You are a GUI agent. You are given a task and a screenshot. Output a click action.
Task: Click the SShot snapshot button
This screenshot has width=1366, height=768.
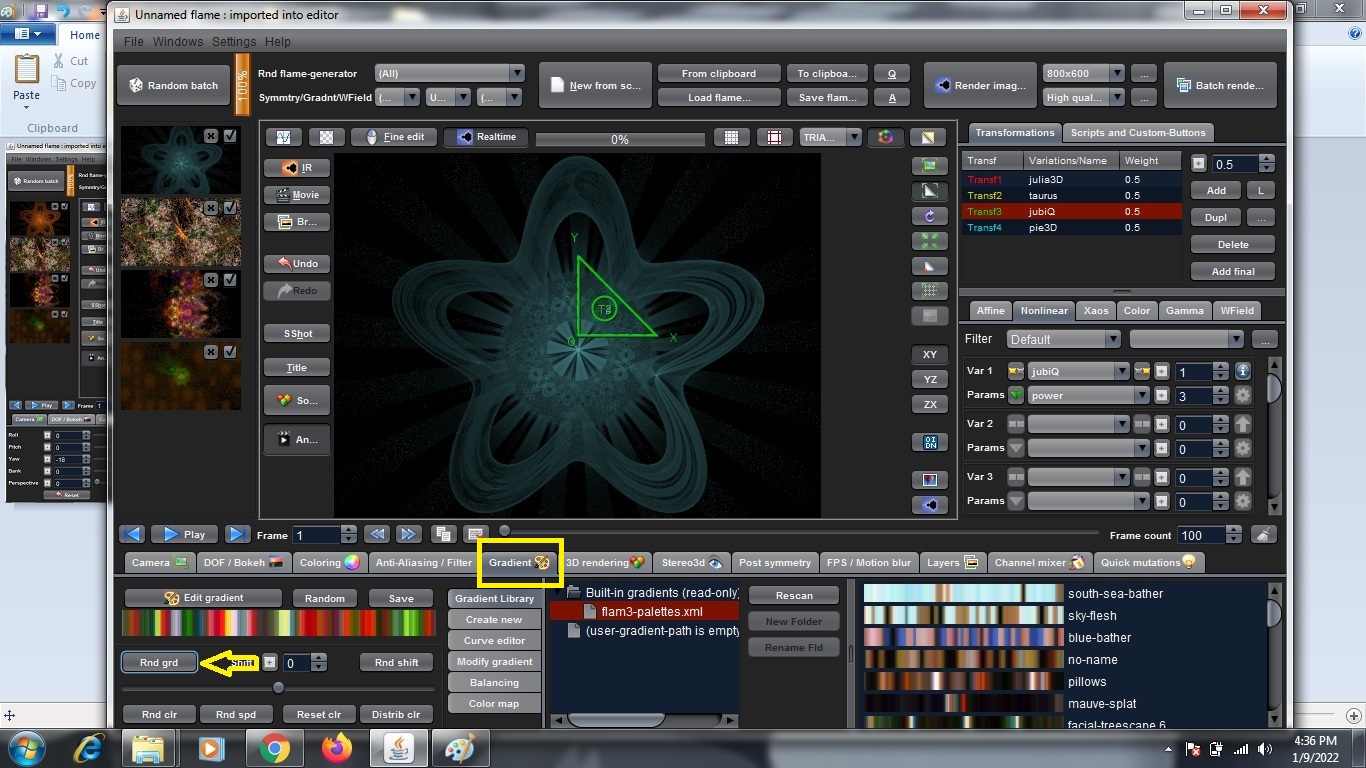(x=297, y=333)
